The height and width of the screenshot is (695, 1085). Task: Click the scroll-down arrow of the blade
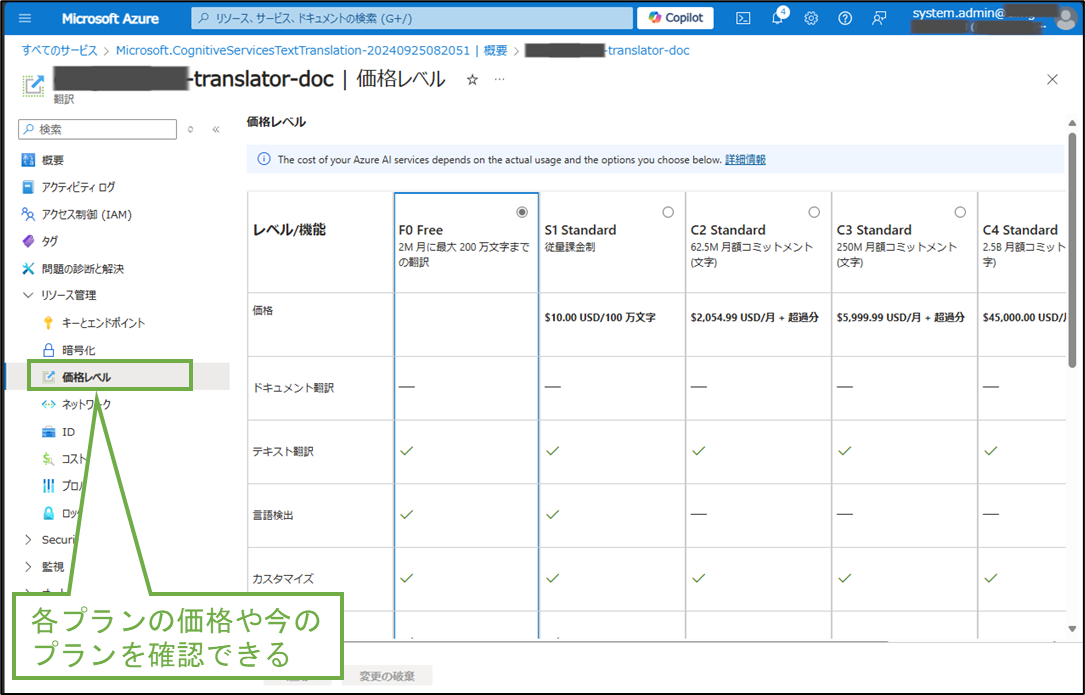(x=1072, y=629)
